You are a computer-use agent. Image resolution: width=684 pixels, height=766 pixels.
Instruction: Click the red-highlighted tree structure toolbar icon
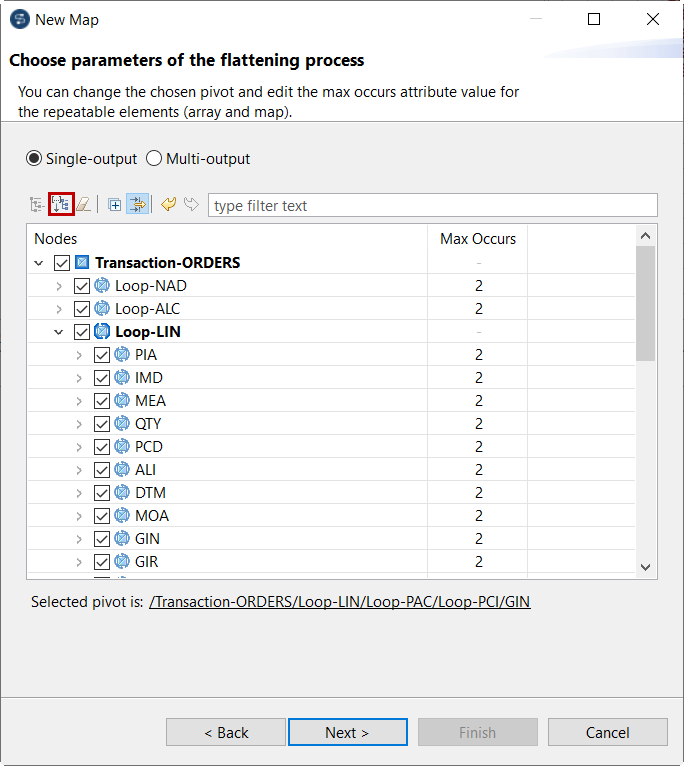pyautogui.click(x=62, y=205)
